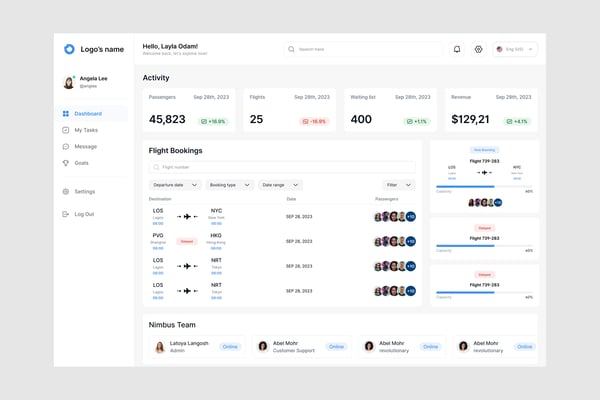Click the blue ring logo icon
Screen dimensions: 600x400
69,49
